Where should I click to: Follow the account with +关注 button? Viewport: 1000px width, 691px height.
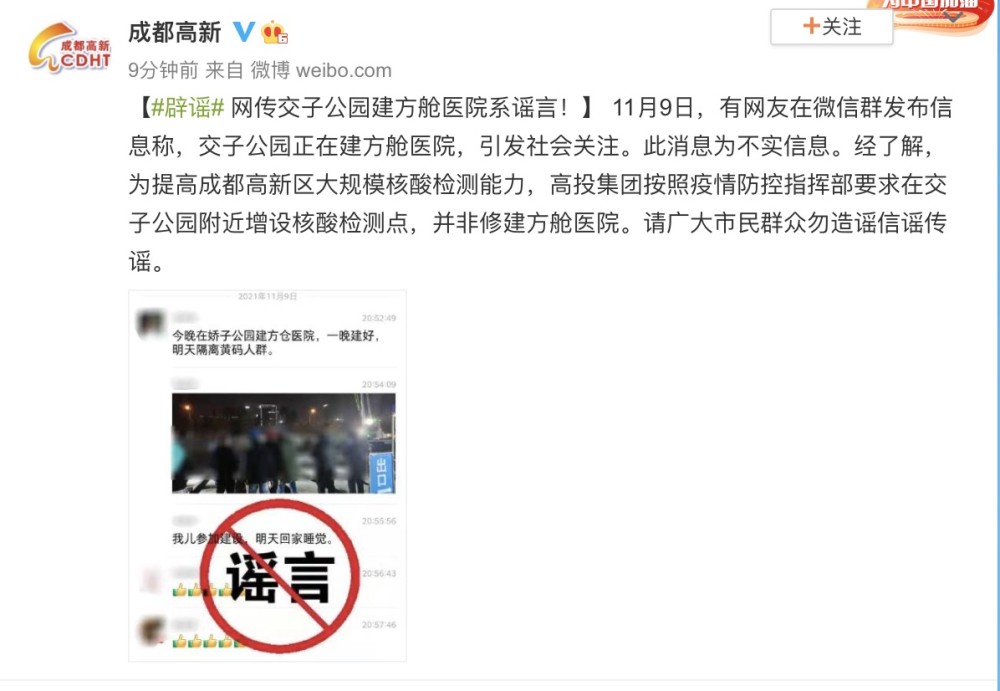click(832, 27)
